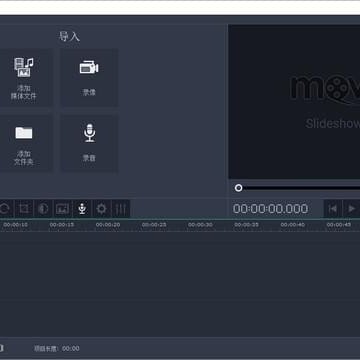Click the 00:00:15 mark on timeline ruler
Image resolution: width=360 pixels, height=360 pixels.
[62, 225]
